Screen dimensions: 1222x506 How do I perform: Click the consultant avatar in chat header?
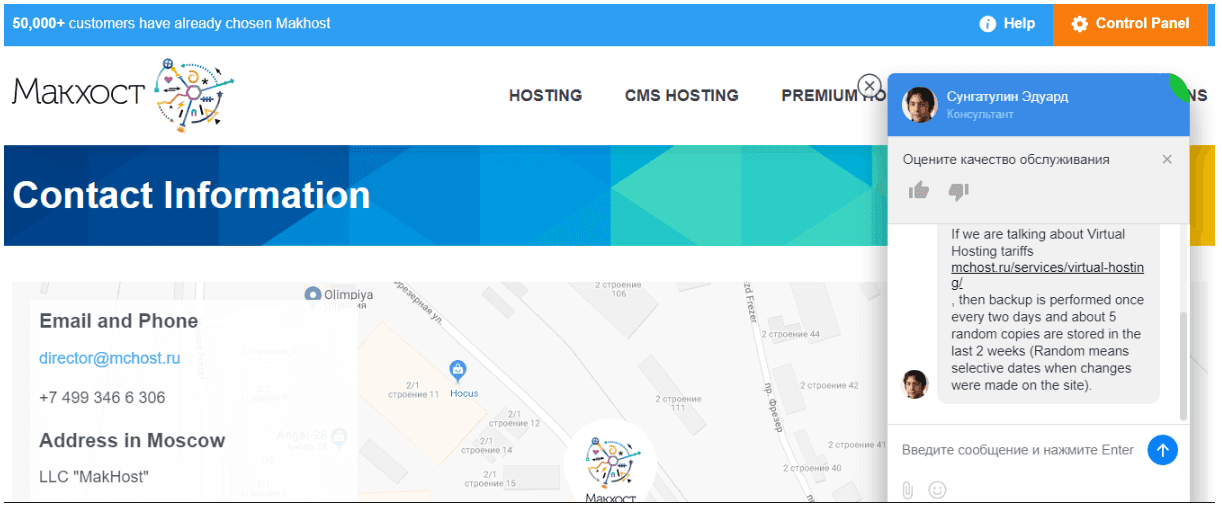pyautogui.click(x=919, y=104)
